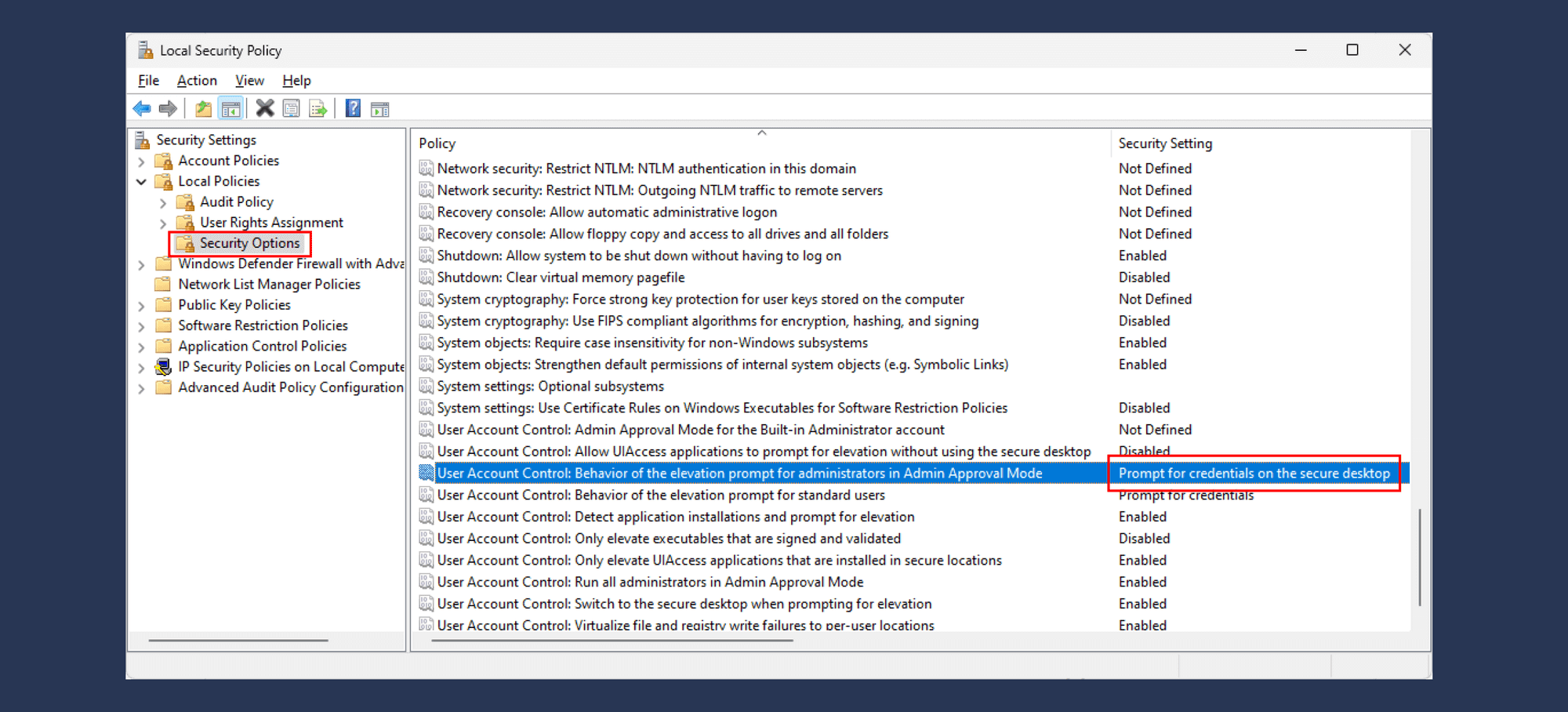Expand the Software Restriction Policies node
The width and height of the screenshot is (1568, 712).
click(x=141, y=326)
